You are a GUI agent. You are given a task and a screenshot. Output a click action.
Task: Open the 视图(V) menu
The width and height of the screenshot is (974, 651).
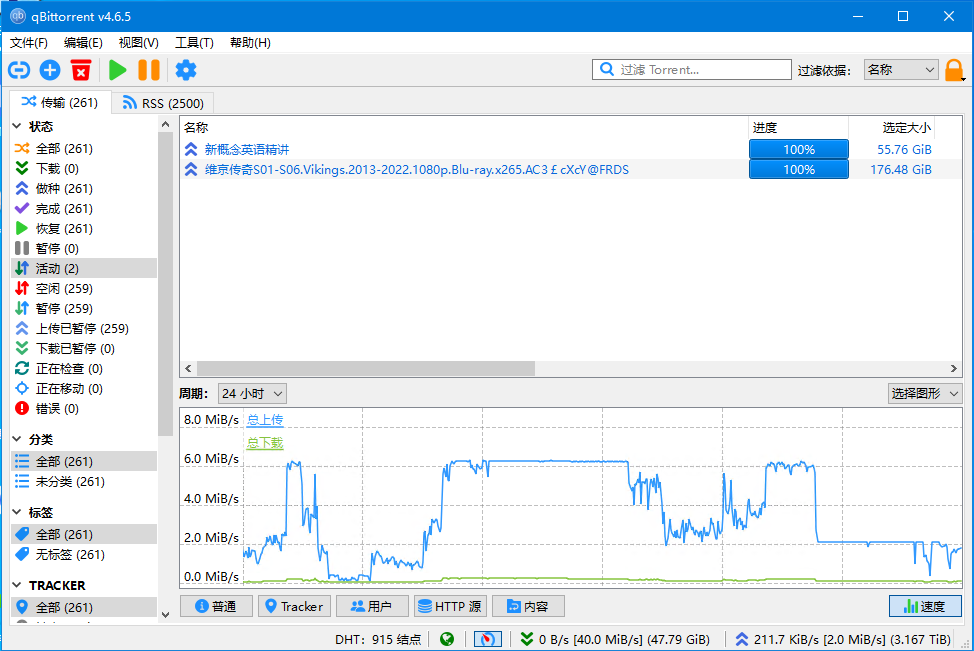click(x=139, y=42)
